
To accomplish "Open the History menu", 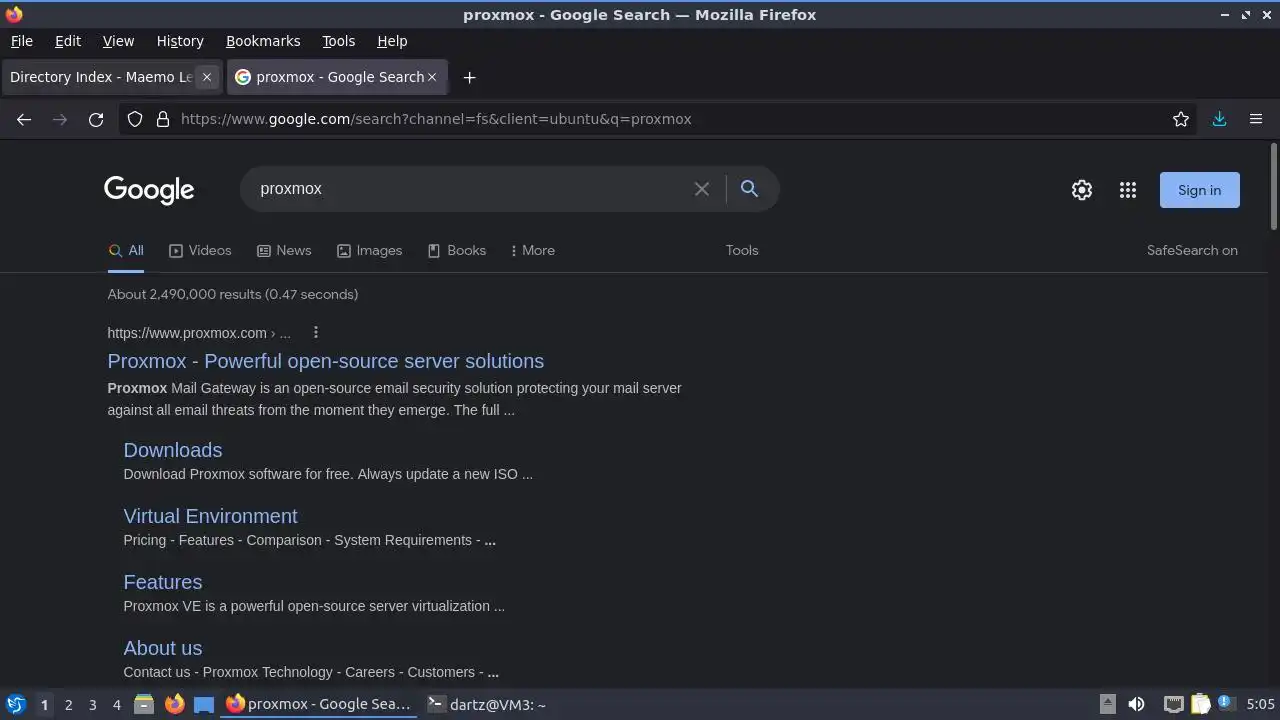I will click(x=180, y=41).
